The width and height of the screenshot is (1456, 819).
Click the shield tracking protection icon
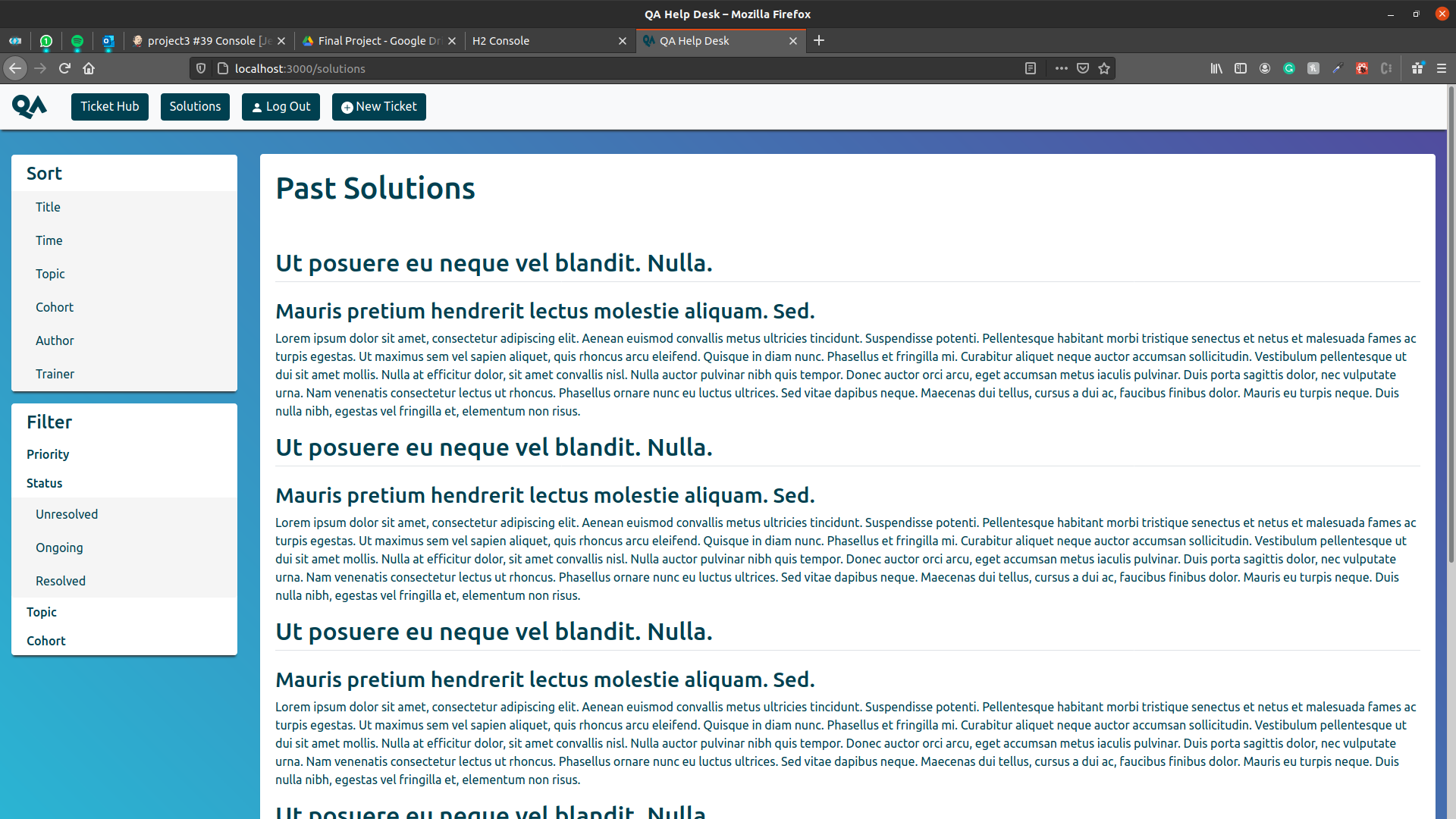point(200,68)
